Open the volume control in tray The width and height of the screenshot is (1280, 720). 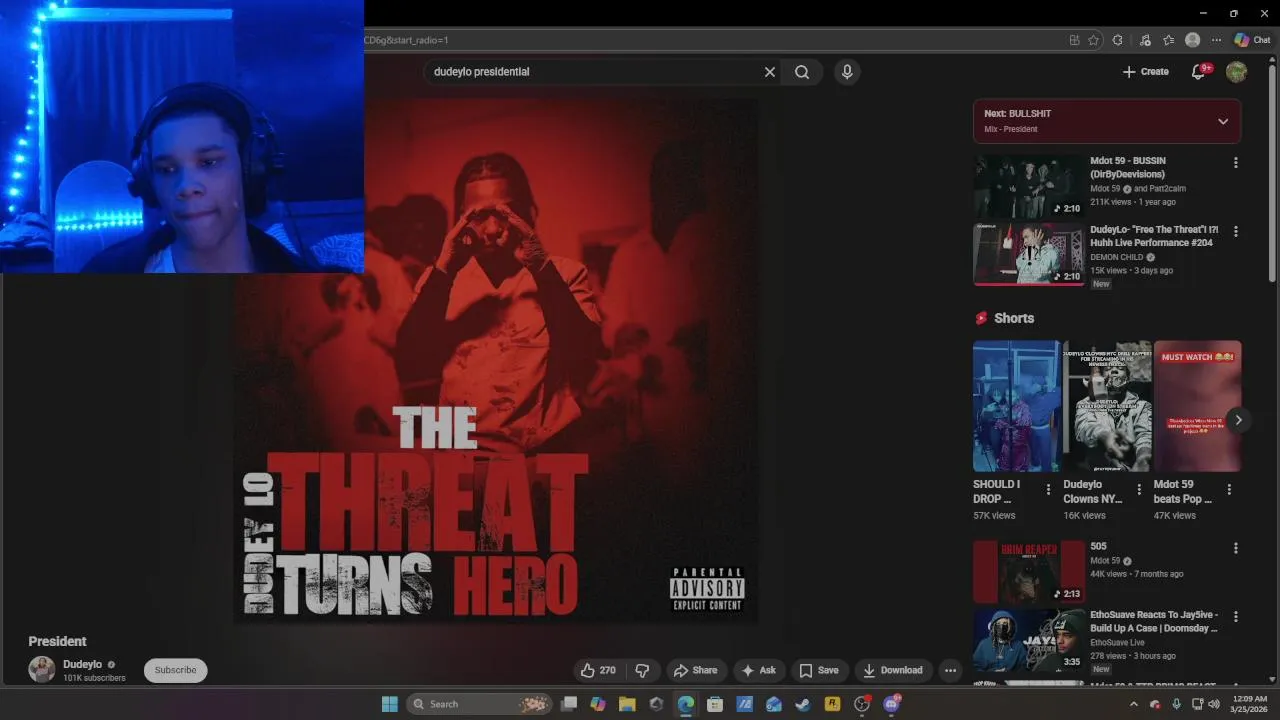click(x=1214, y=704)
